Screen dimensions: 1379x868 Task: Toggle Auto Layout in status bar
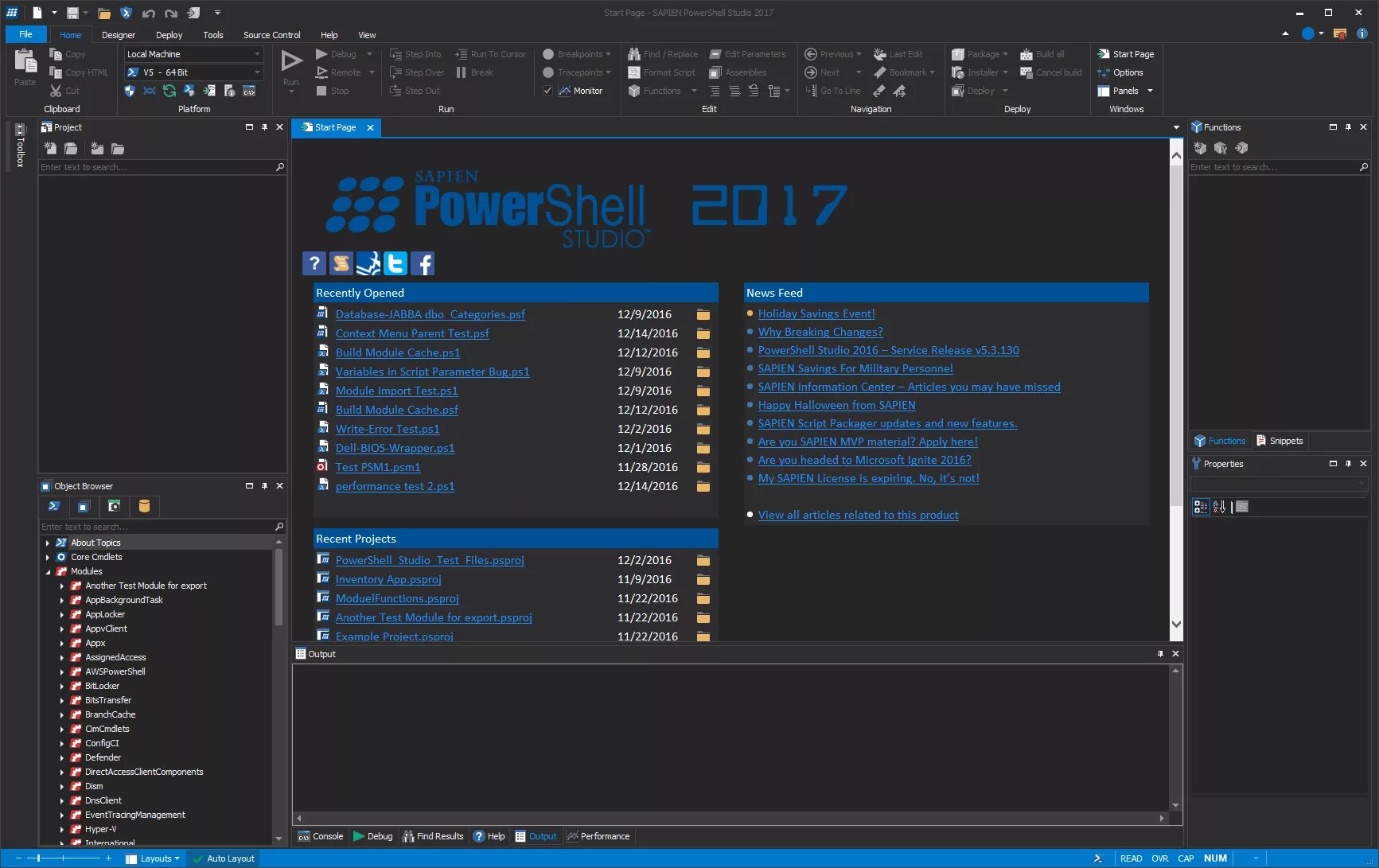224,858
